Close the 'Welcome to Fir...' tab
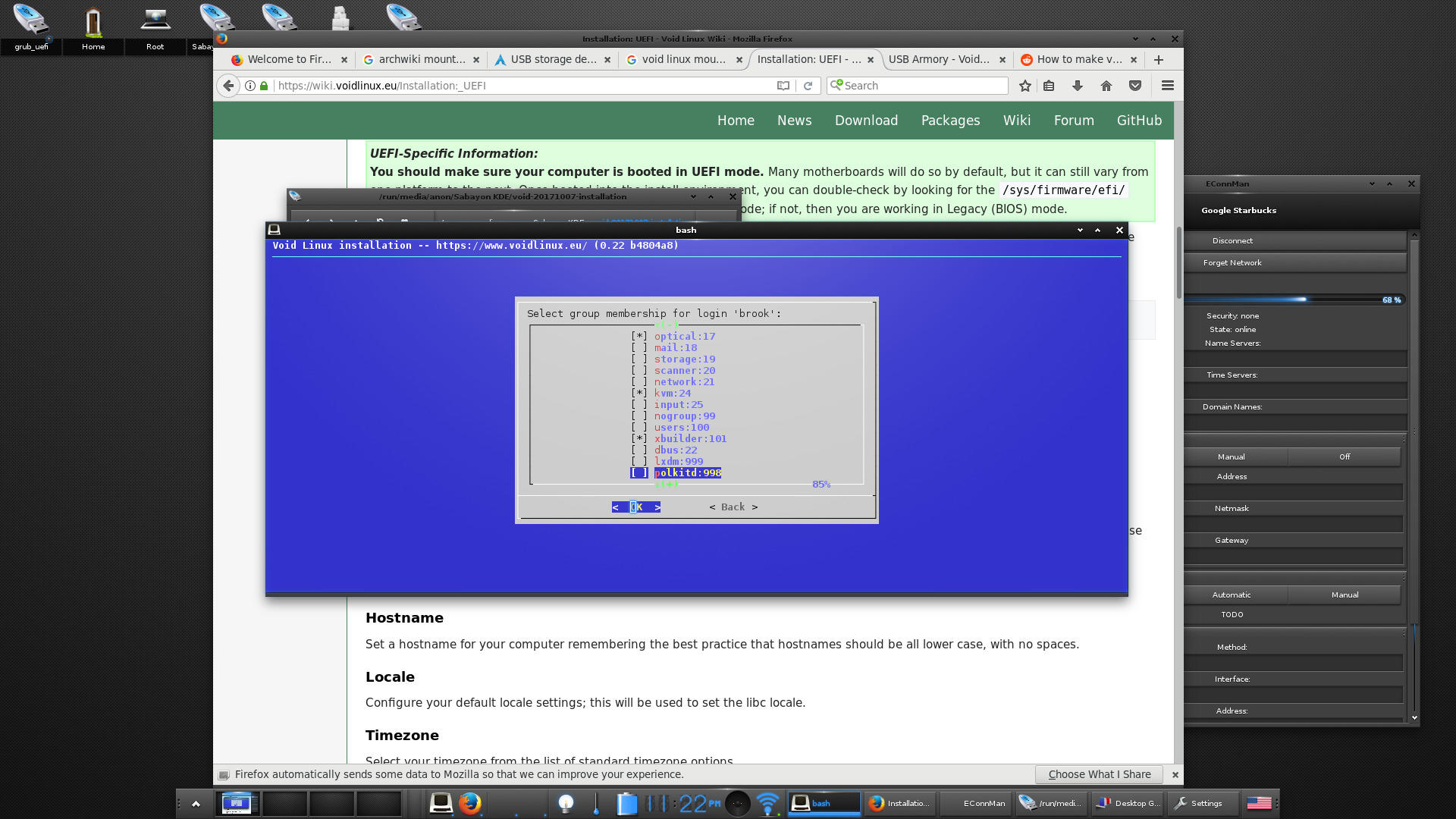1456x819 pixels. tap(344, 60)
